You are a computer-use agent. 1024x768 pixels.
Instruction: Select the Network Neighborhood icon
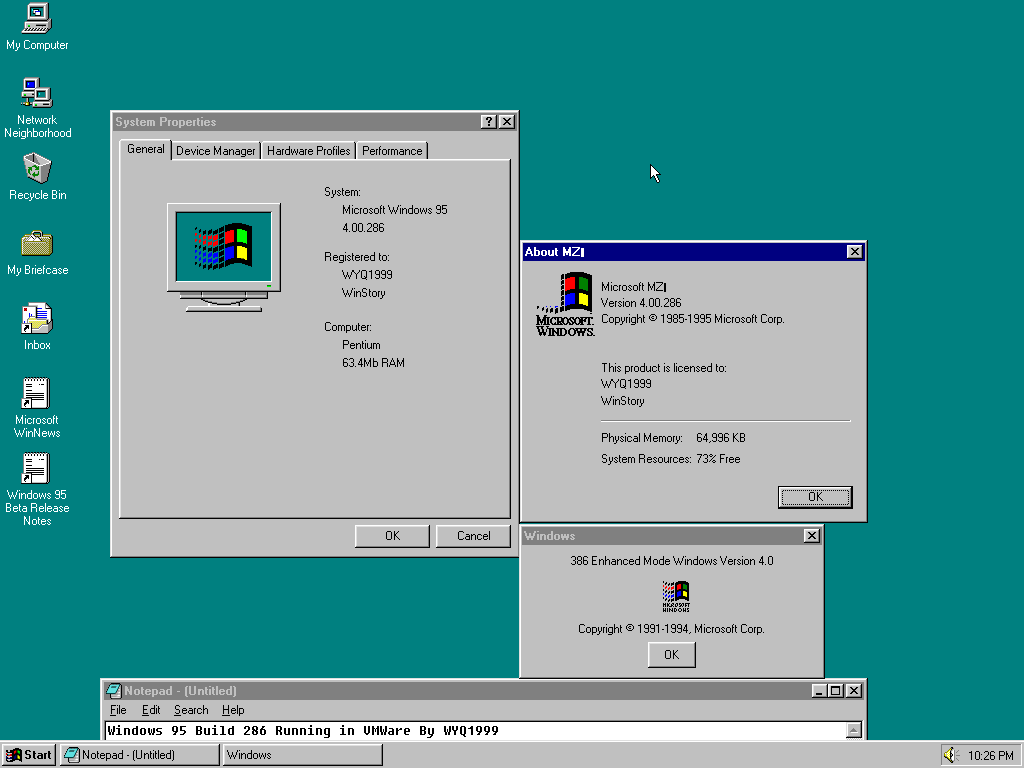pyautogui.click(x=37, y=94)
